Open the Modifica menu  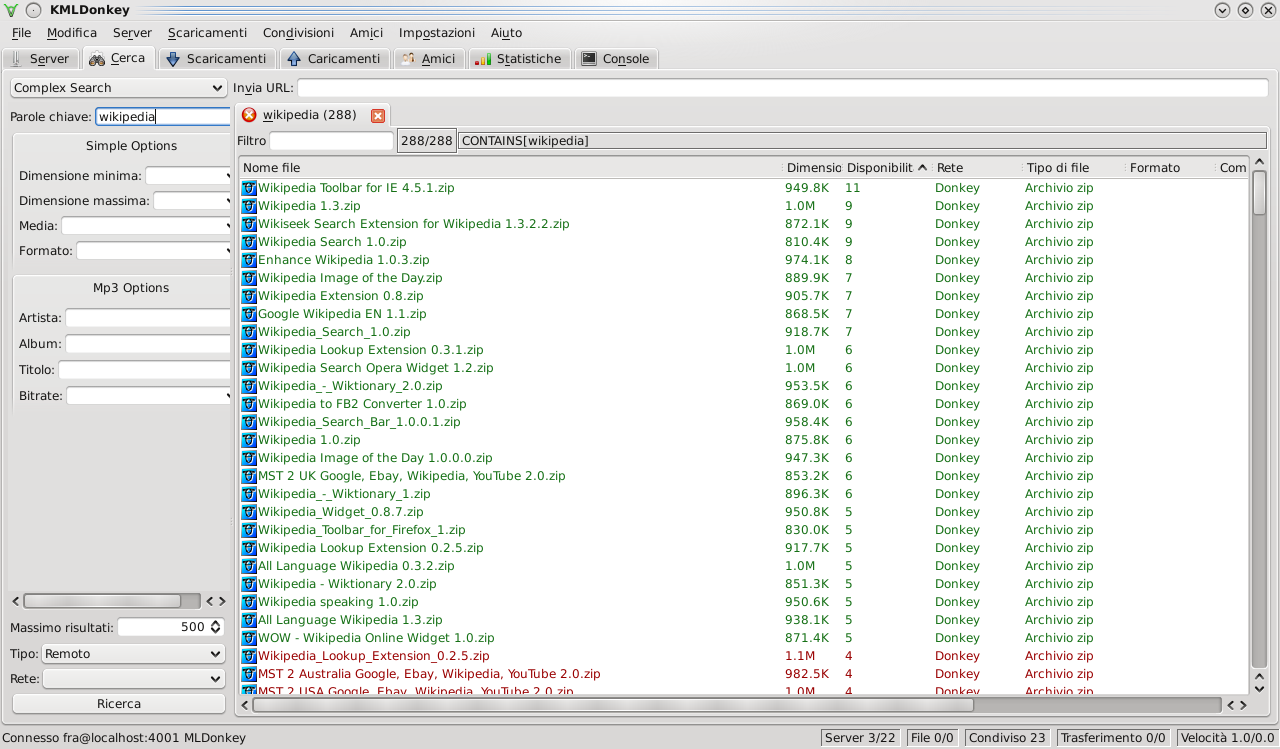(72, 33)
